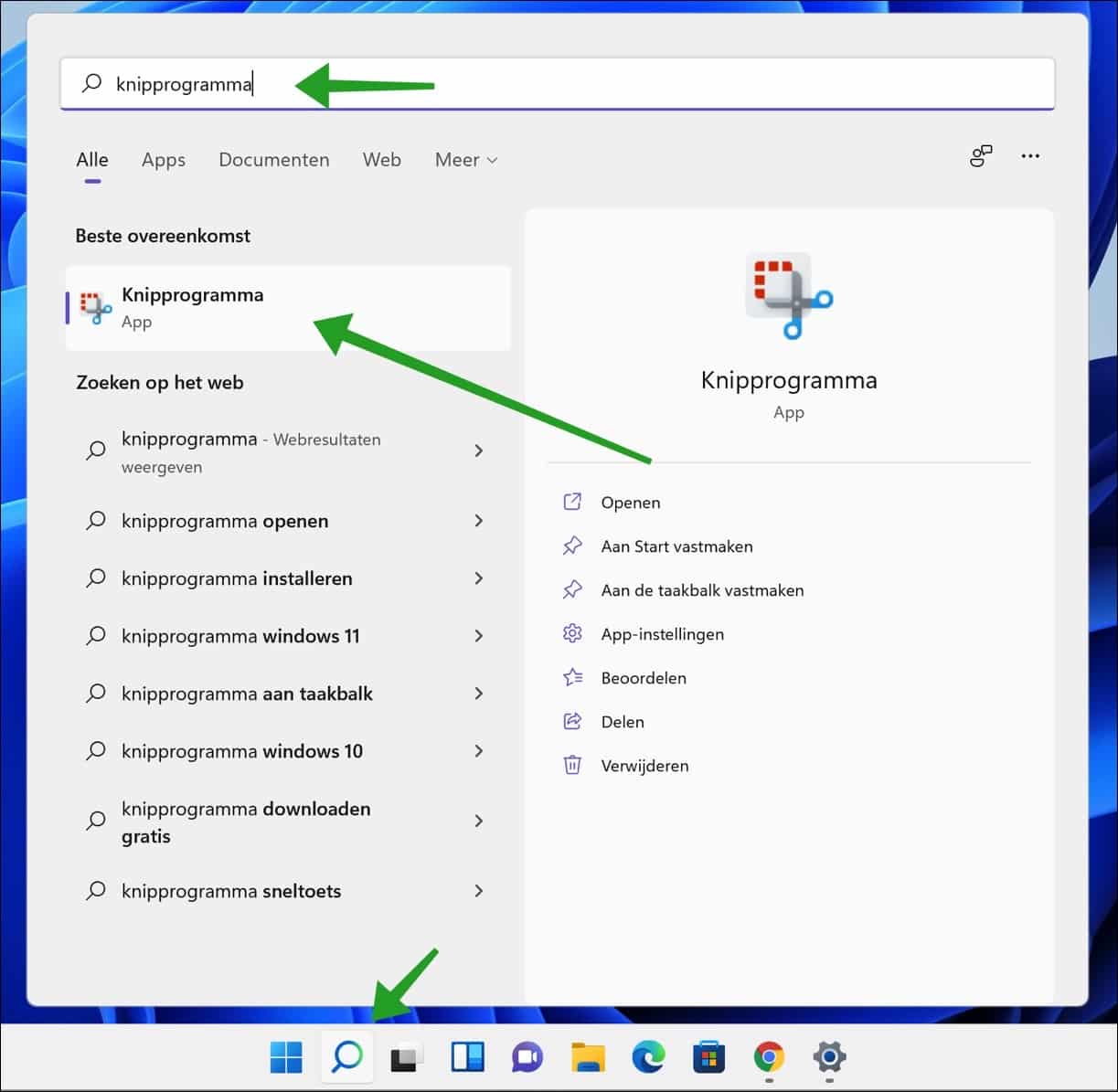1118x1092 pixels.
Task: Click Aan de taakbalk vastmaken
Action: [702, 589]
